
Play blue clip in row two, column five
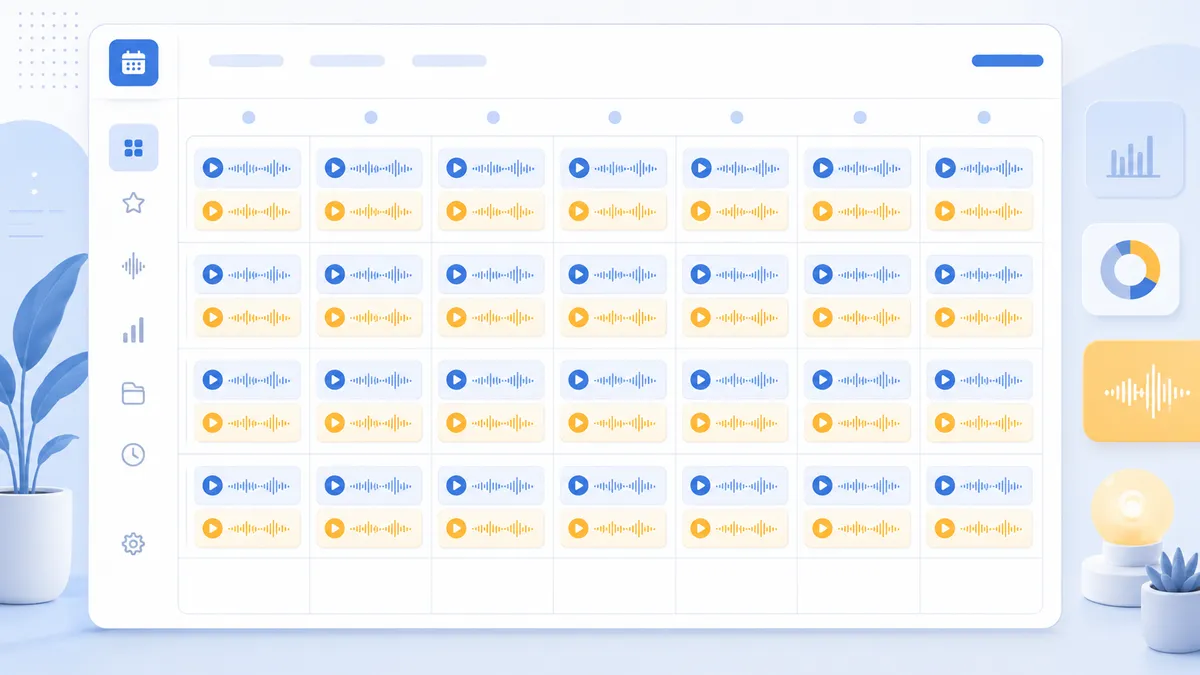coord(700,274)
